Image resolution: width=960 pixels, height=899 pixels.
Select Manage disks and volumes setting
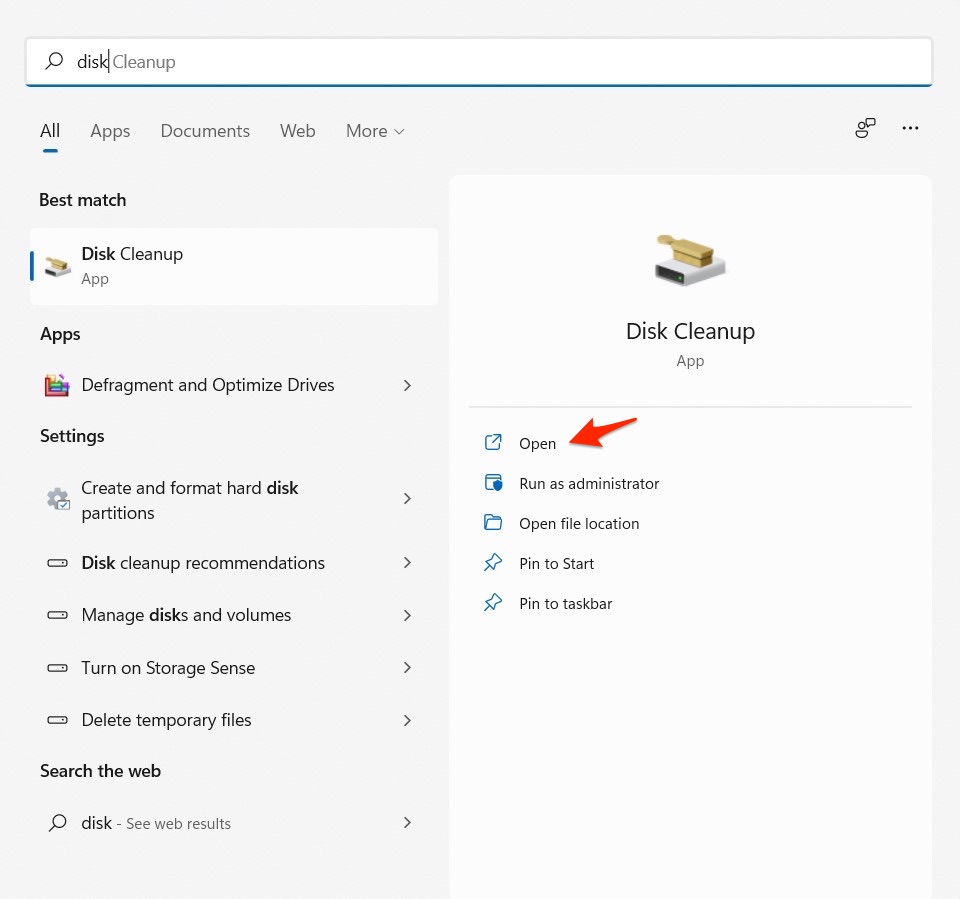(x=186, y=615)
